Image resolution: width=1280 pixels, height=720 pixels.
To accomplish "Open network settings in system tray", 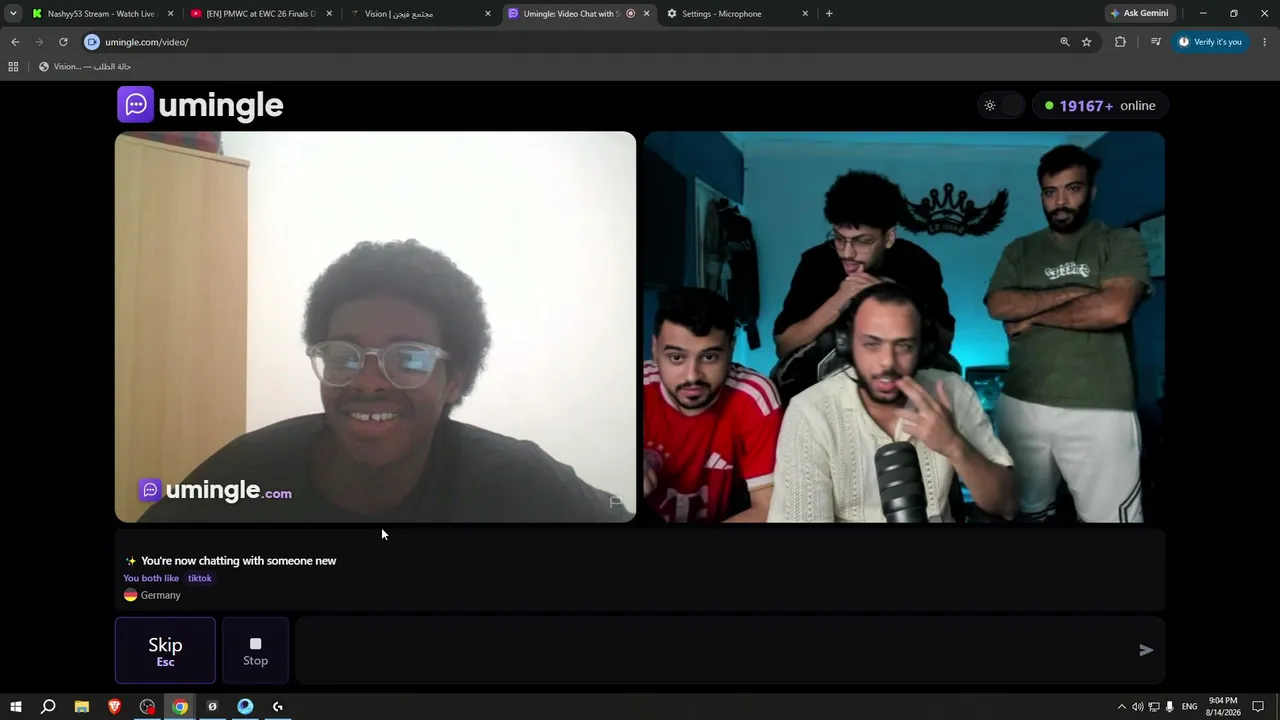I will point(1154,707).
